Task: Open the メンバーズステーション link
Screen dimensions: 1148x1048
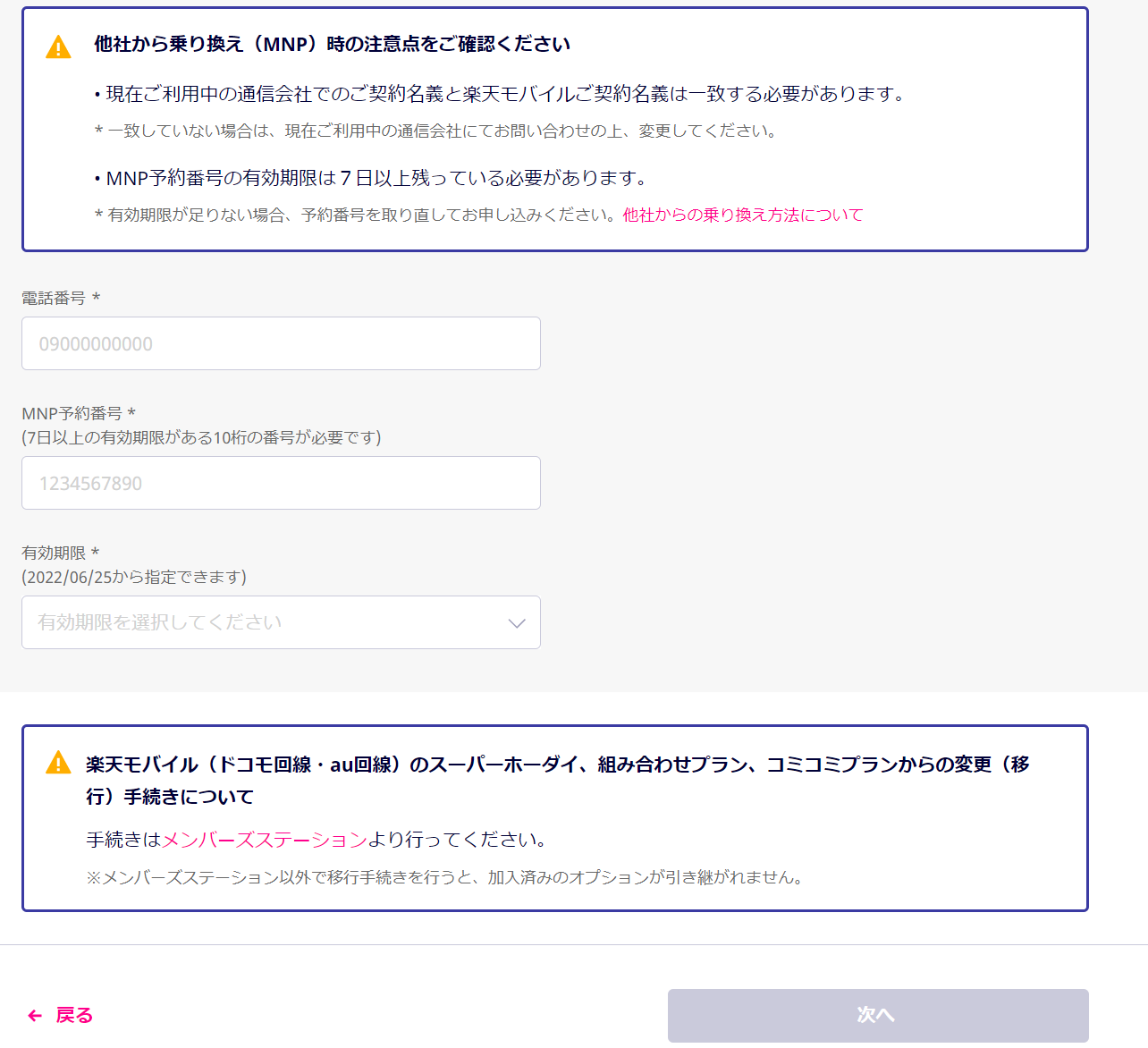Action: (265, 840)
